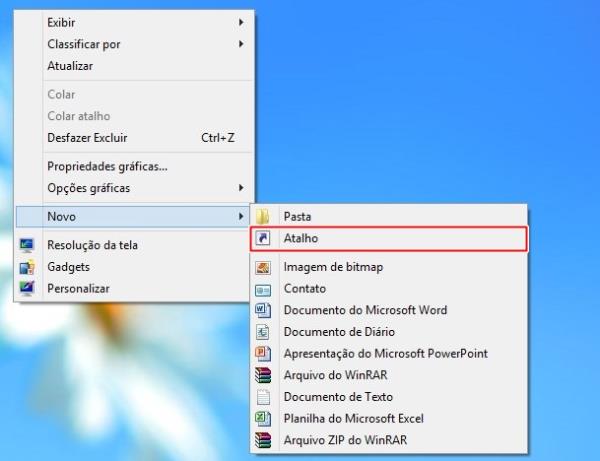This screenshot has width=600, height=461.
Task: Open Resolução da tela settings
Action: pos(133,245)
